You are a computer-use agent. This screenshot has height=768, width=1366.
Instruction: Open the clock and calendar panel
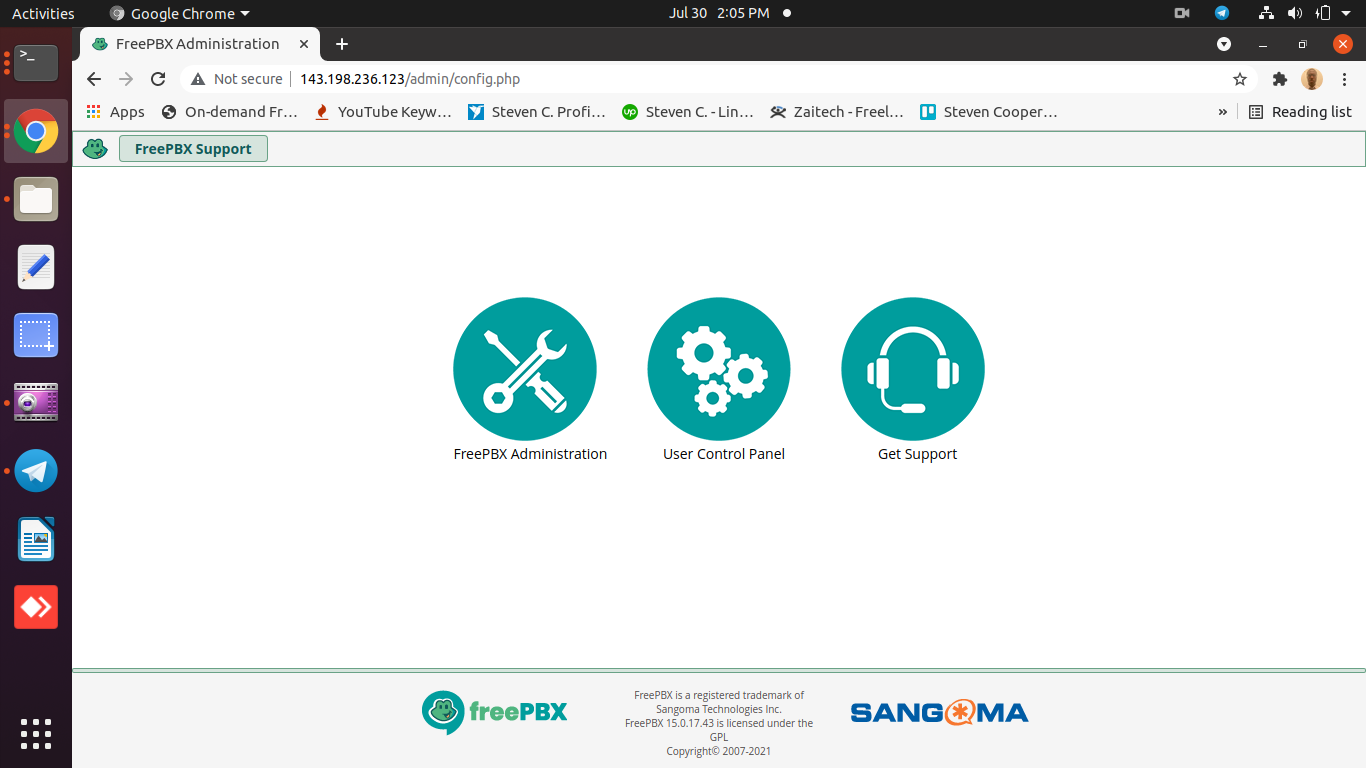coord(719,13)
